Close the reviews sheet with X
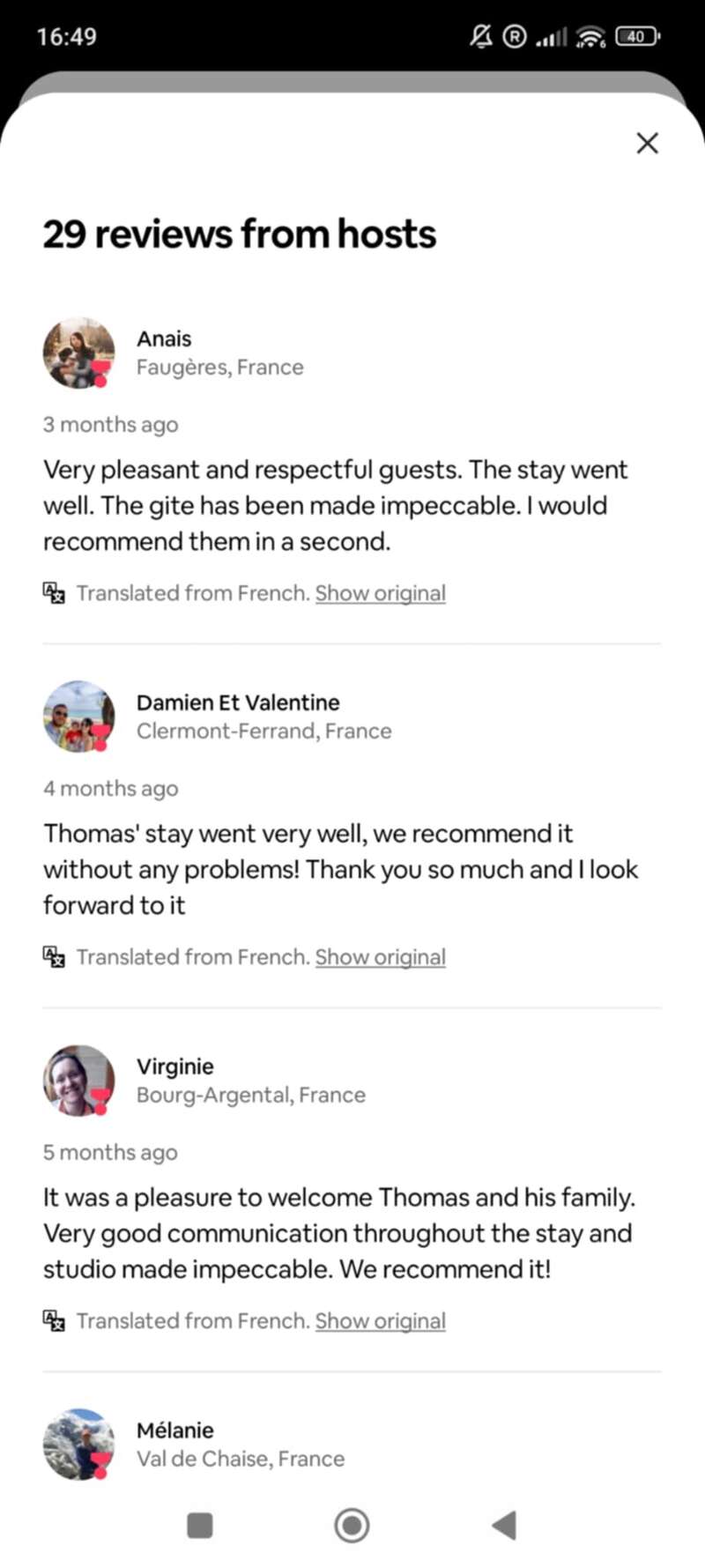 647,143
